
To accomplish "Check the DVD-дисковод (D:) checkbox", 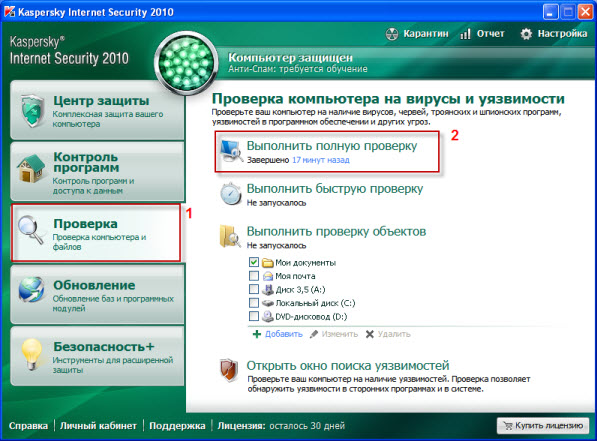I will [254, 316].
